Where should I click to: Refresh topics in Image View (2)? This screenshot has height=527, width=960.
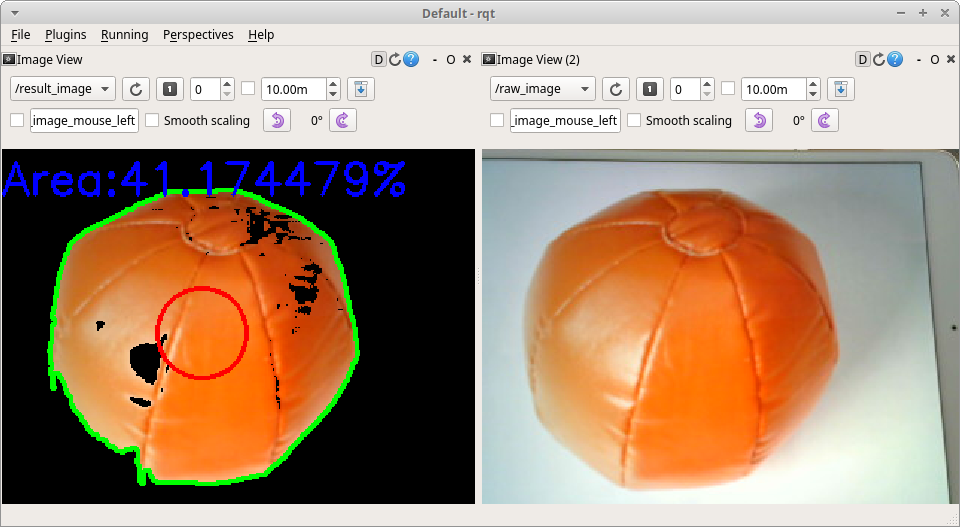tap(616, 89)
